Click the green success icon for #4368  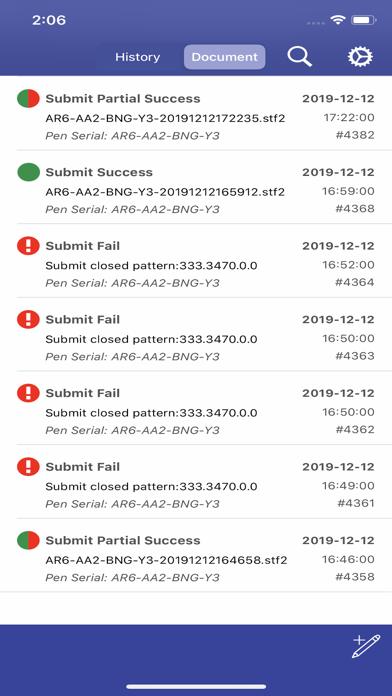point(28,172)
